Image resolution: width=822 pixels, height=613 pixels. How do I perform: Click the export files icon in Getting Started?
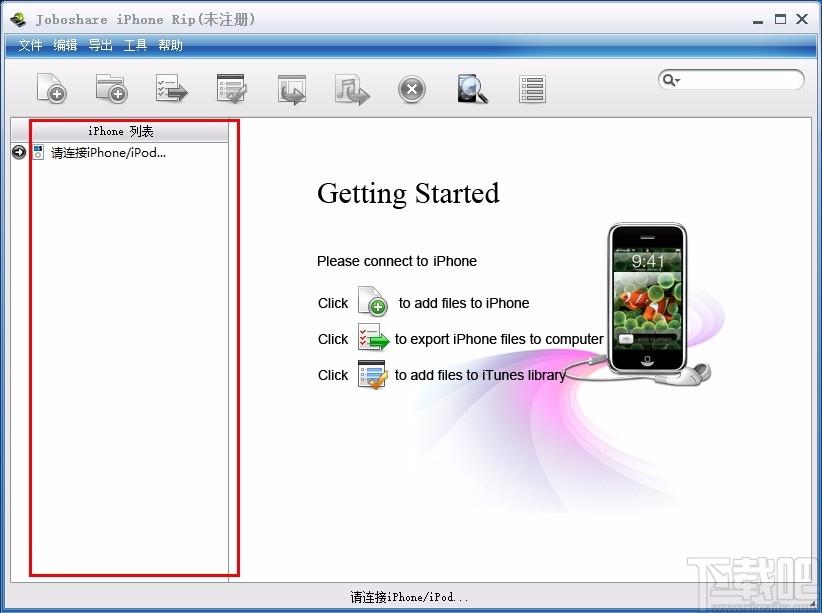[373, 337]
